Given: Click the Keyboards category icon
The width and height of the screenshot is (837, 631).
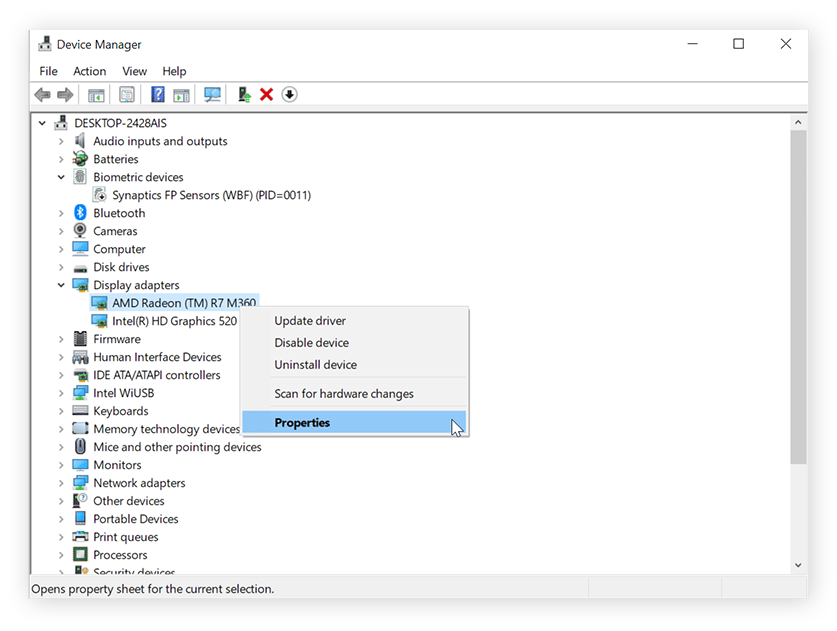Looking at the screenshot, I should [x=80, y=410].
